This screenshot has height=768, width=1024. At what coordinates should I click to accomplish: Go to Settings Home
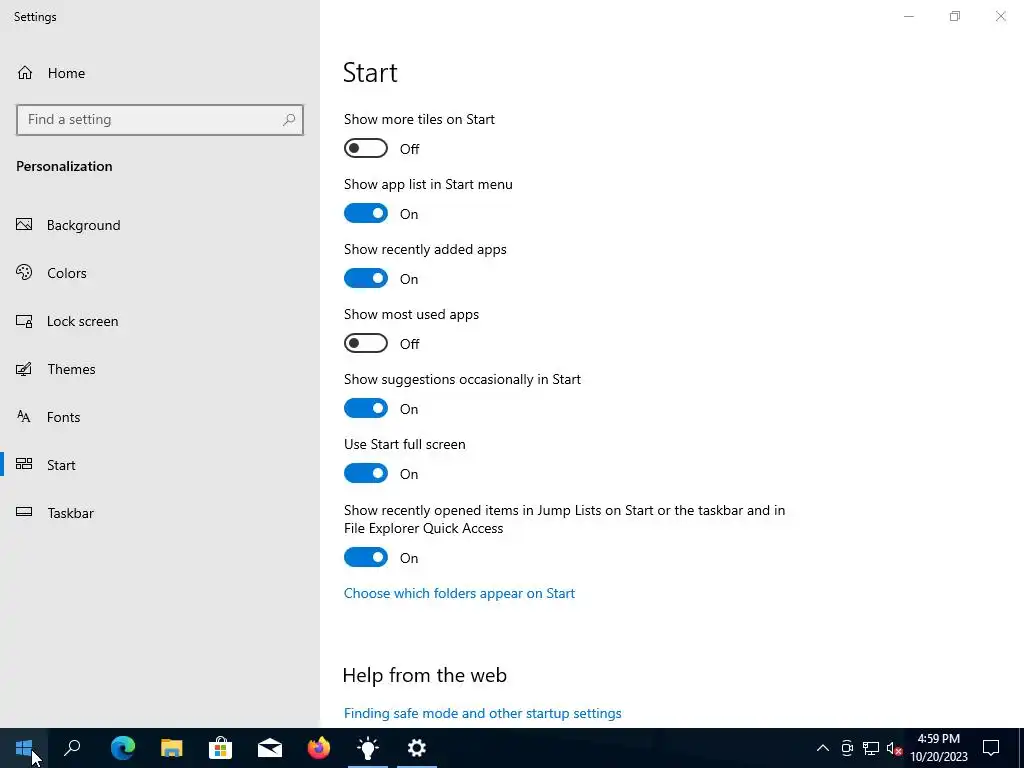51,73
